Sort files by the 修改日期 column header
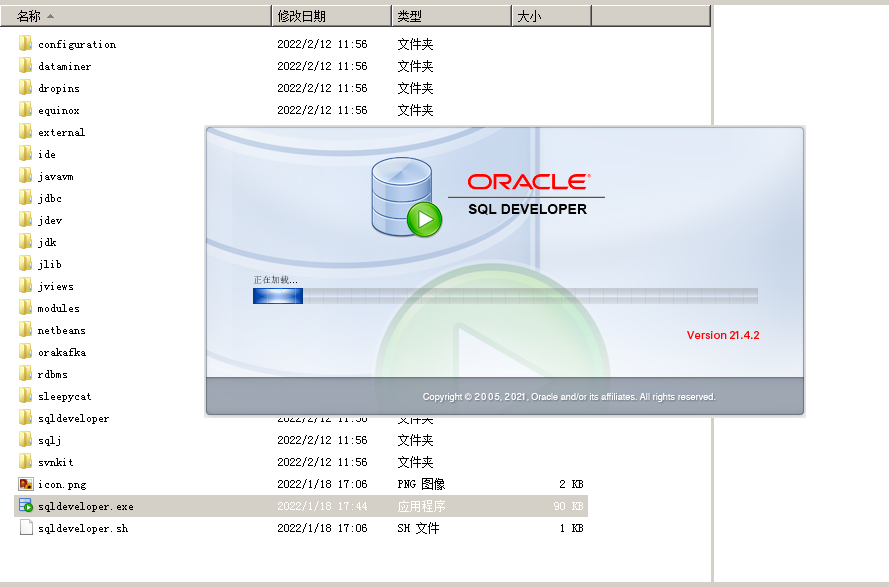 [x=330, y=14]
